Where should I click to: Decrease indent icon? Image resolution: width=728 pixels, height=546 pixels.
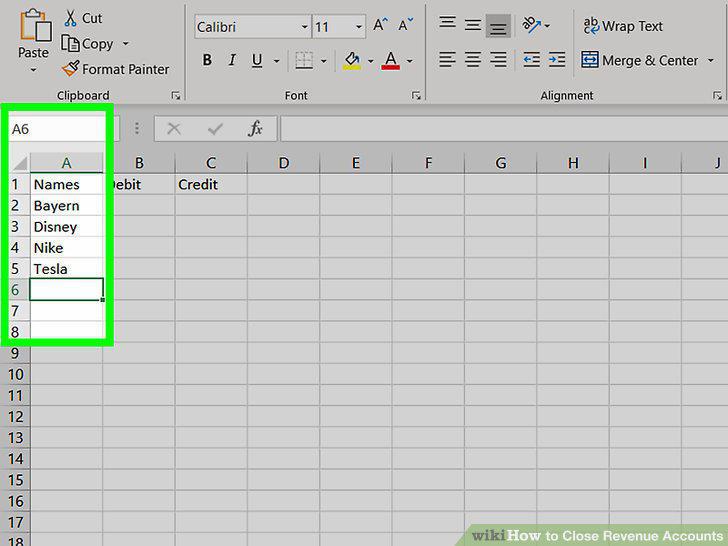(x=531, y=60)
